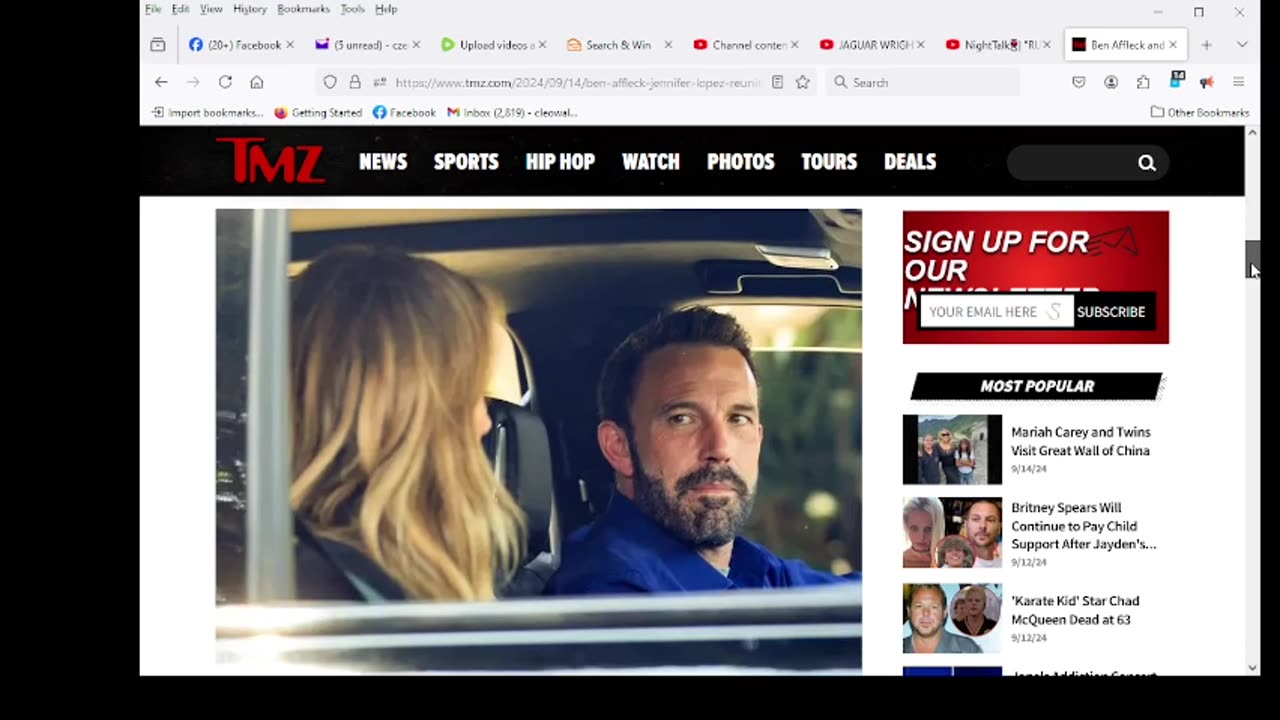Screen dimensions: 1280x720
Task: Click the site padlock security icon
Action: (x=355, y=82)
